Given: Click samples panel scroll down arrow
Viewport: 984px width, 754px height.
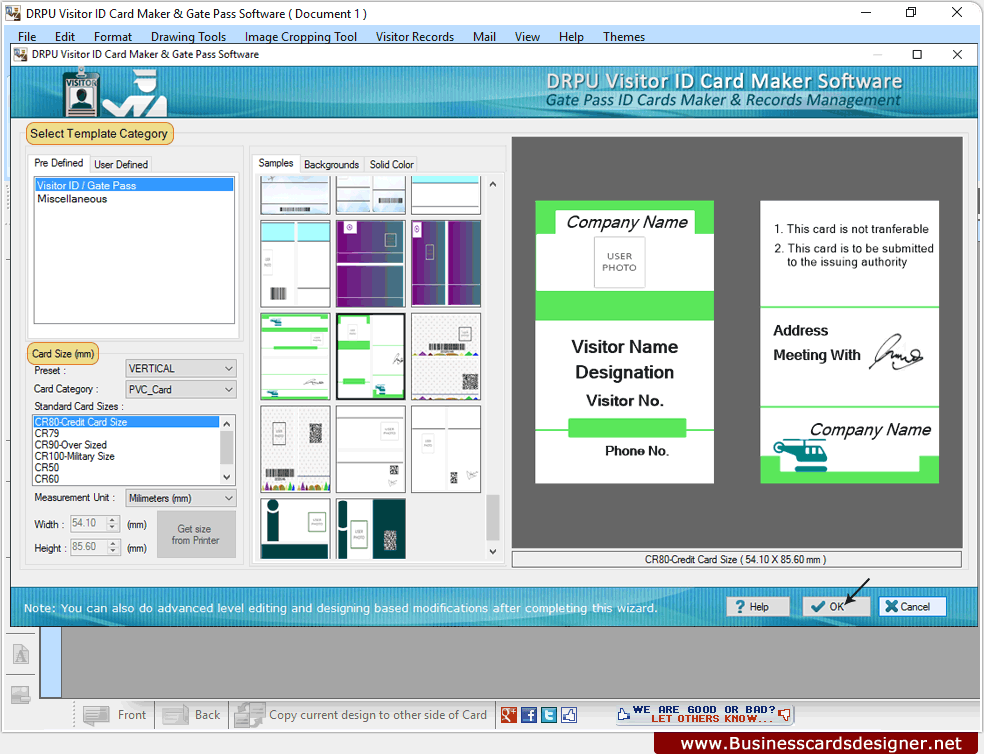Looking at the screenshot, I should pyautogui.click(x=493, y=551).
